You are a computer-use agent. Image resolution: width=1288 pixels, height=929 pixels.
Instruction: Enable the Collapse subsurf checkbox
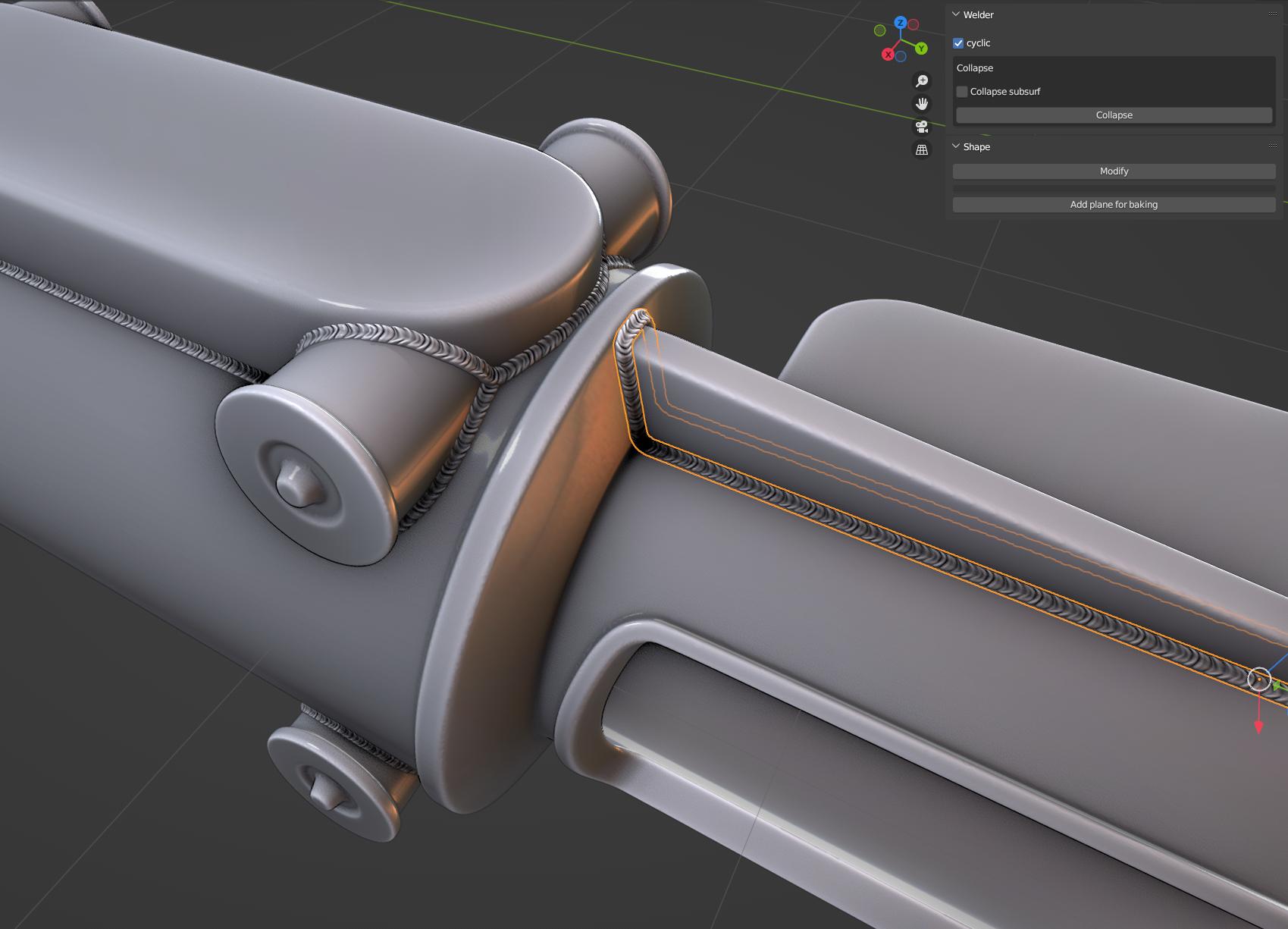point(962,92)
